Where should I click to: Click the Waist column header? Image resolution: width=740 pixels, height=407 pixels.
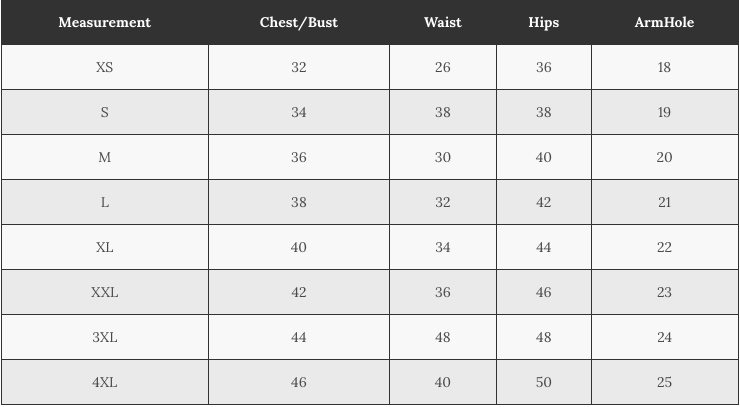tap(442, 22)
